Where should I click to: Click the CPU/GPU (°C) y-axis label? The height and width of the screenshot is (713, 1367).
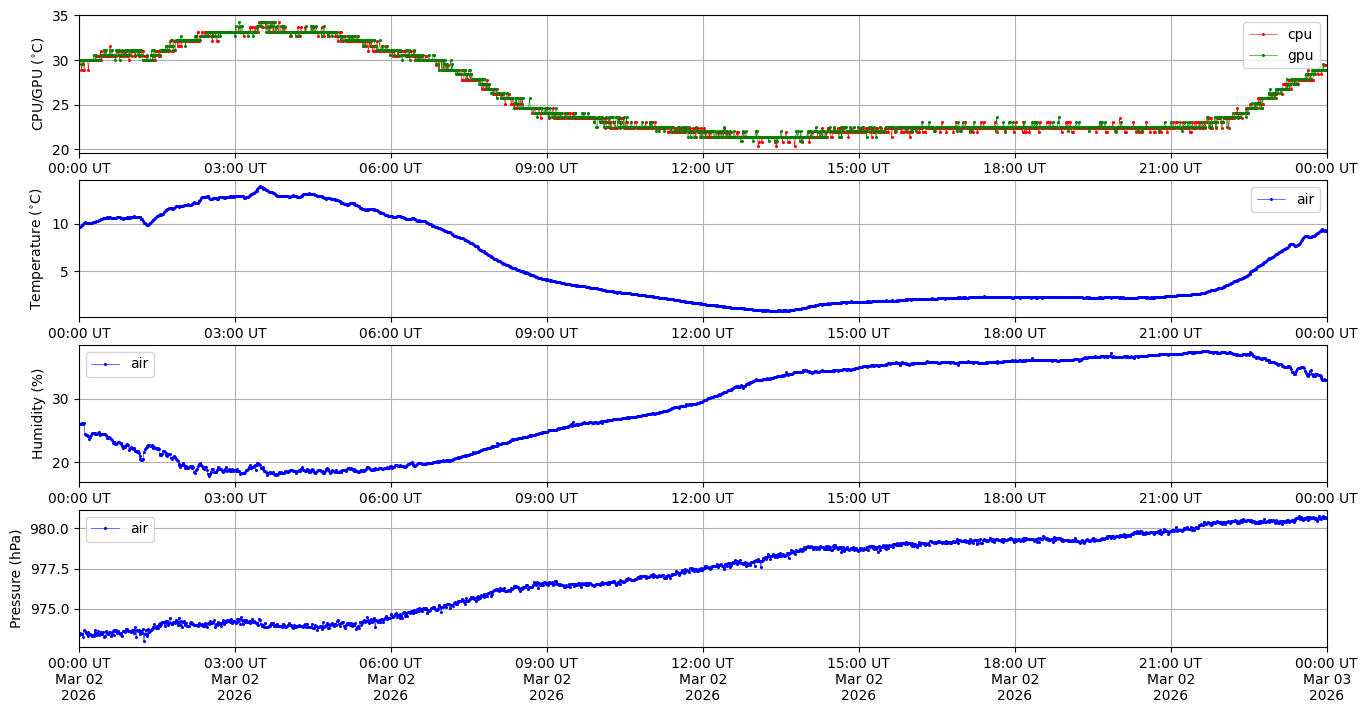point(38,84)
